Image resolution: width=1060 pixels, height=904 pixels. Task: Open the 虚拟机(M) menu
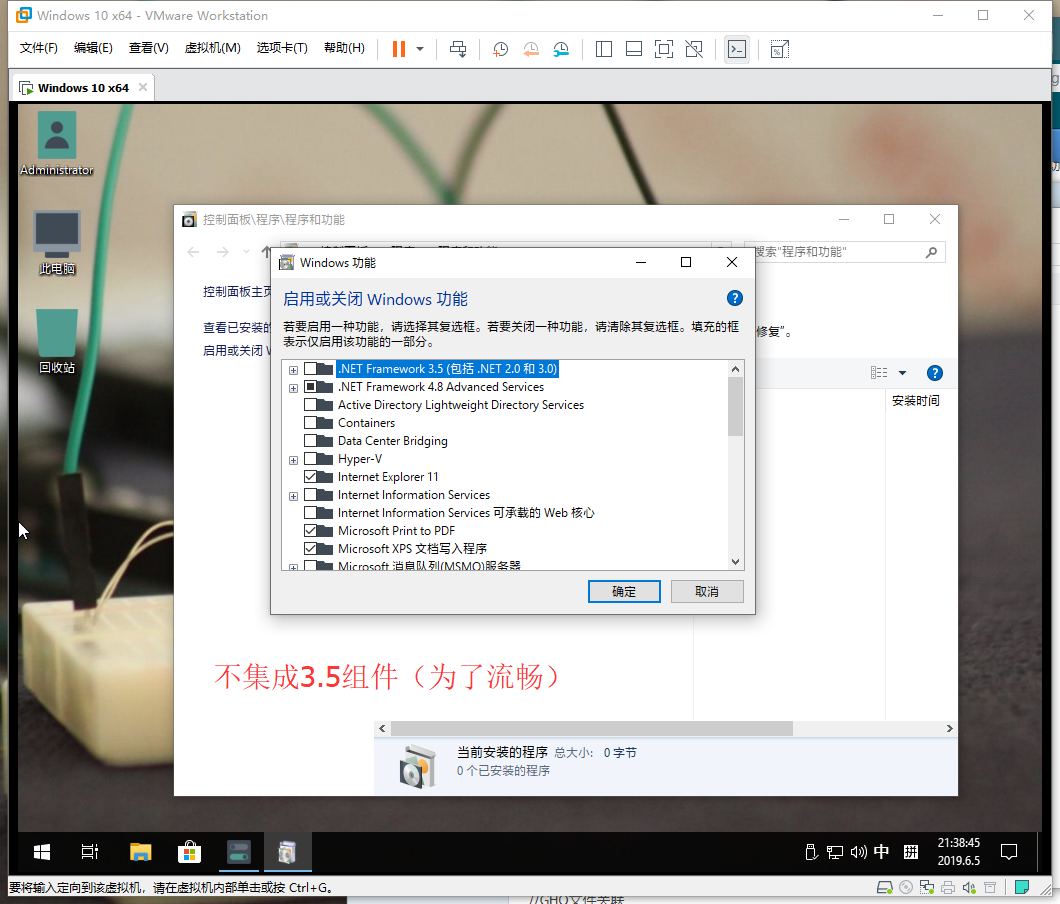[x=212, y=48]
